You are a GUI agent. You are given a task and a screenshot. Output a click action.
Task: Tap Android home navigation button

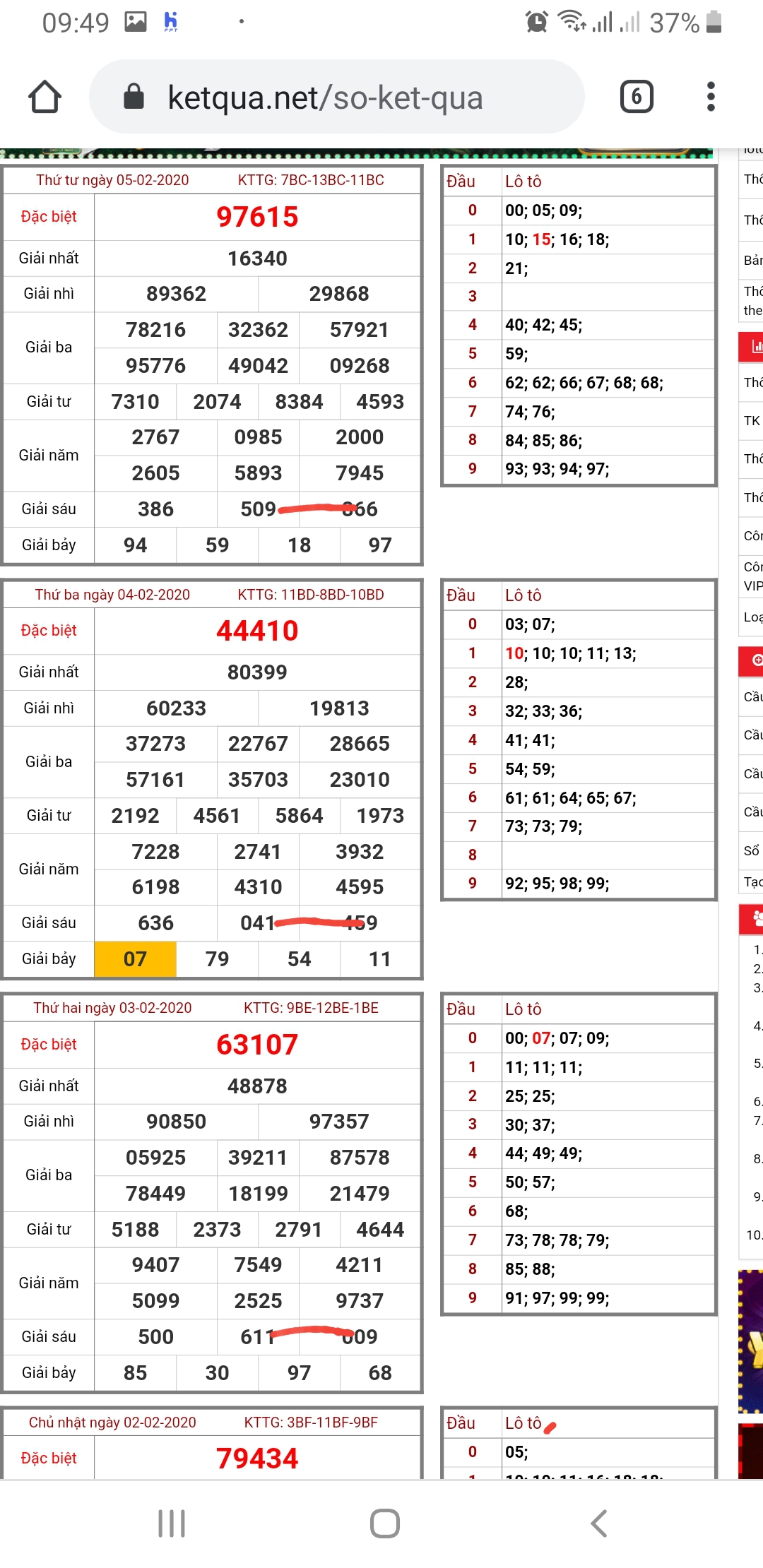[x=385, y=1524]
